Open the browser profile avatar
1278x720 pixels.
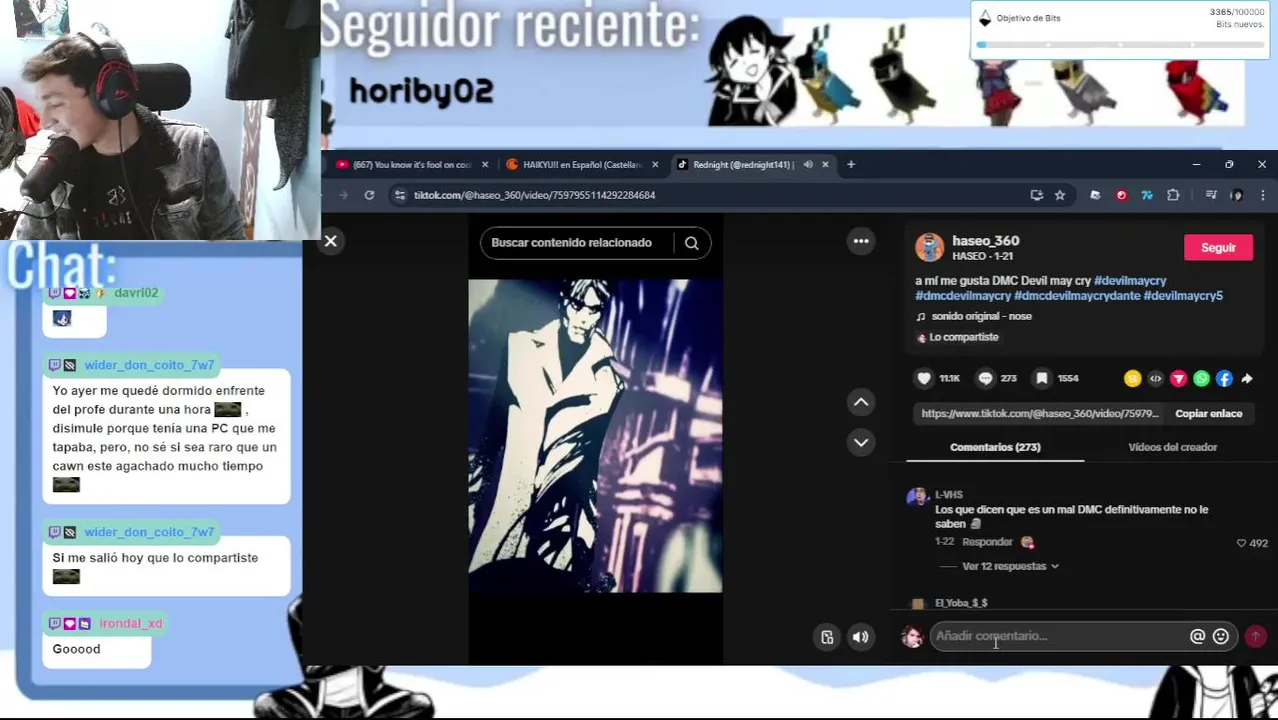coord(1237,195)
